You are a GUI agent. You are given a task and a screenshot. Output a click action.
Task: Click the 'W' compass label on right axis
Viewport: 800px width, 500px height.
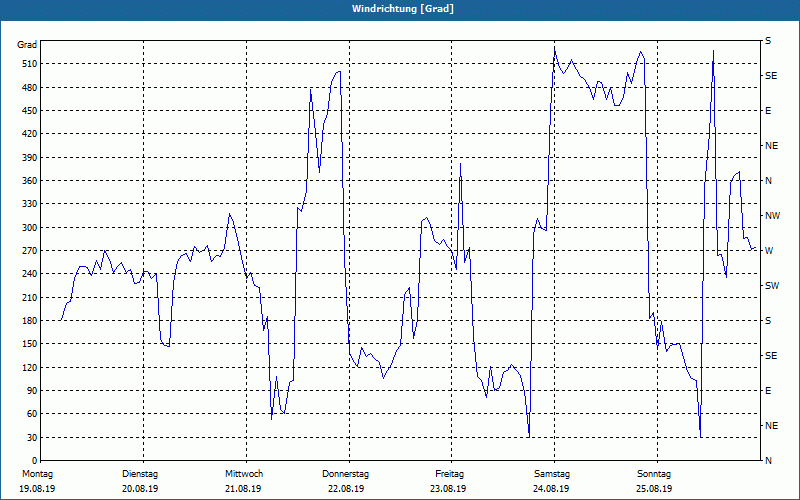click(x=769, y=251)
